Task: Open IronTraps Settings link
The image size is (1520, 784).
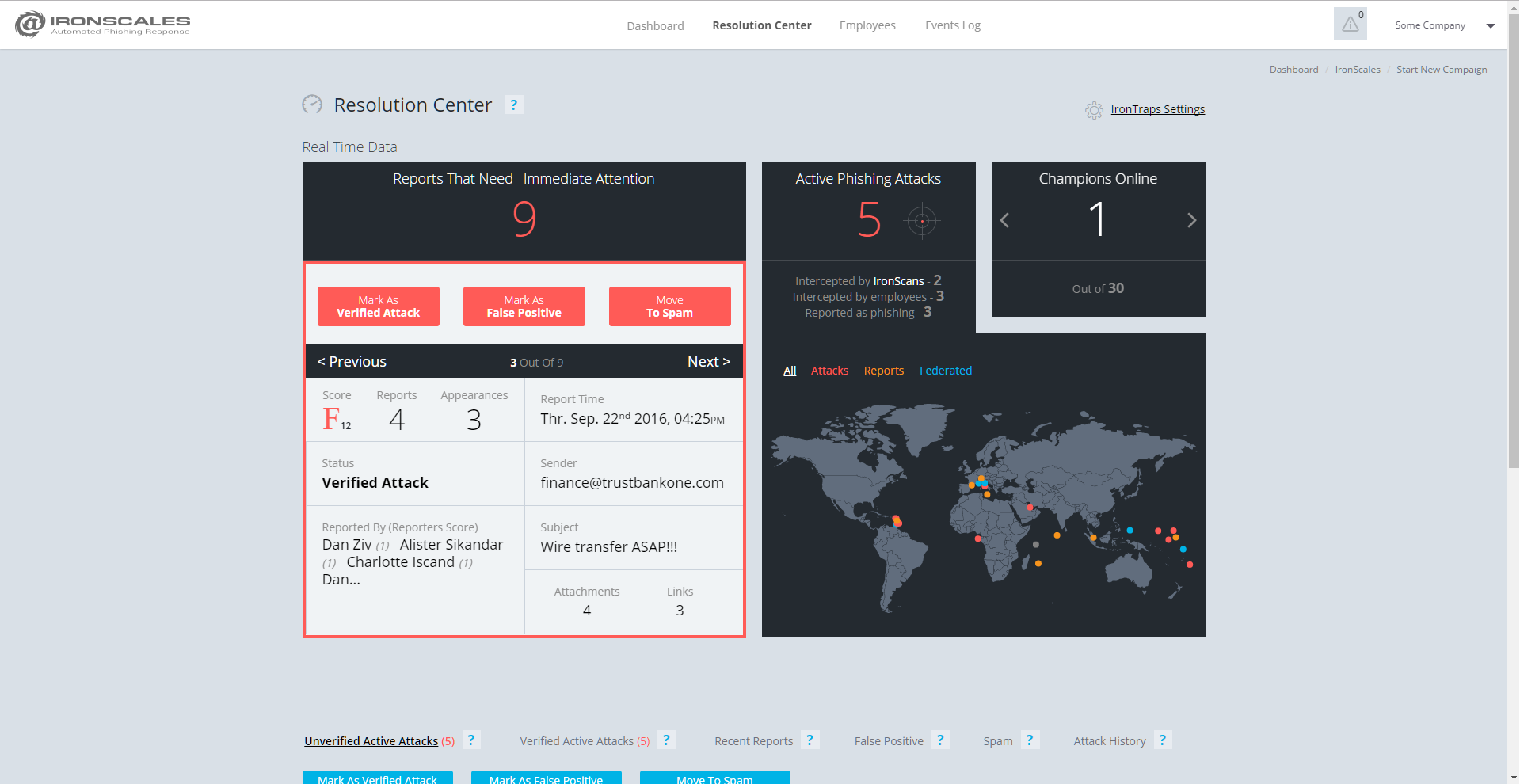Action: [x=1157, y=109]
